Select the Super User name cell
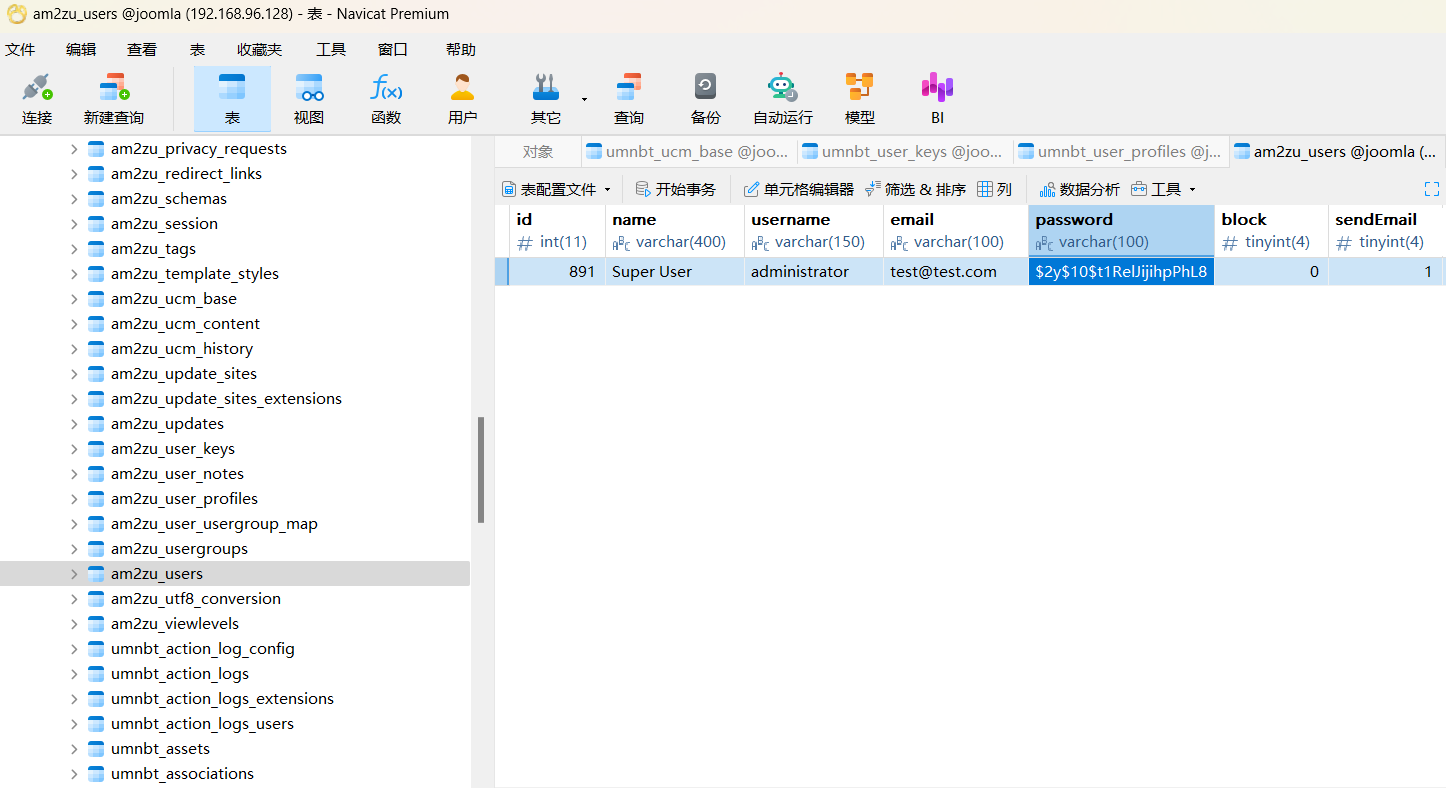The width and height of the screenshot is (1446, 788). click(675, 272)
